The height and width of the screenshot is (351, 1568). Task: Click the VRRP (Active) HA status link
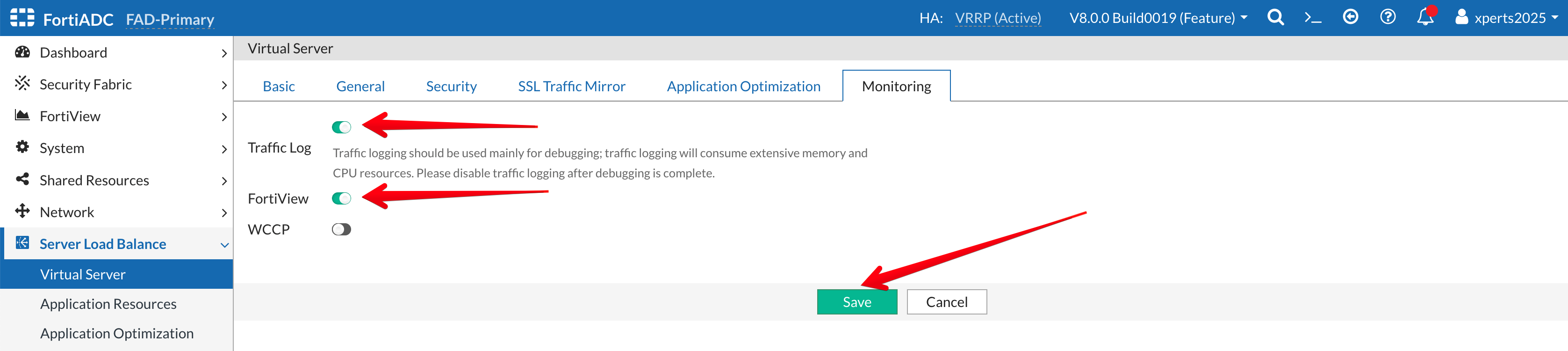tap(998, 18)
